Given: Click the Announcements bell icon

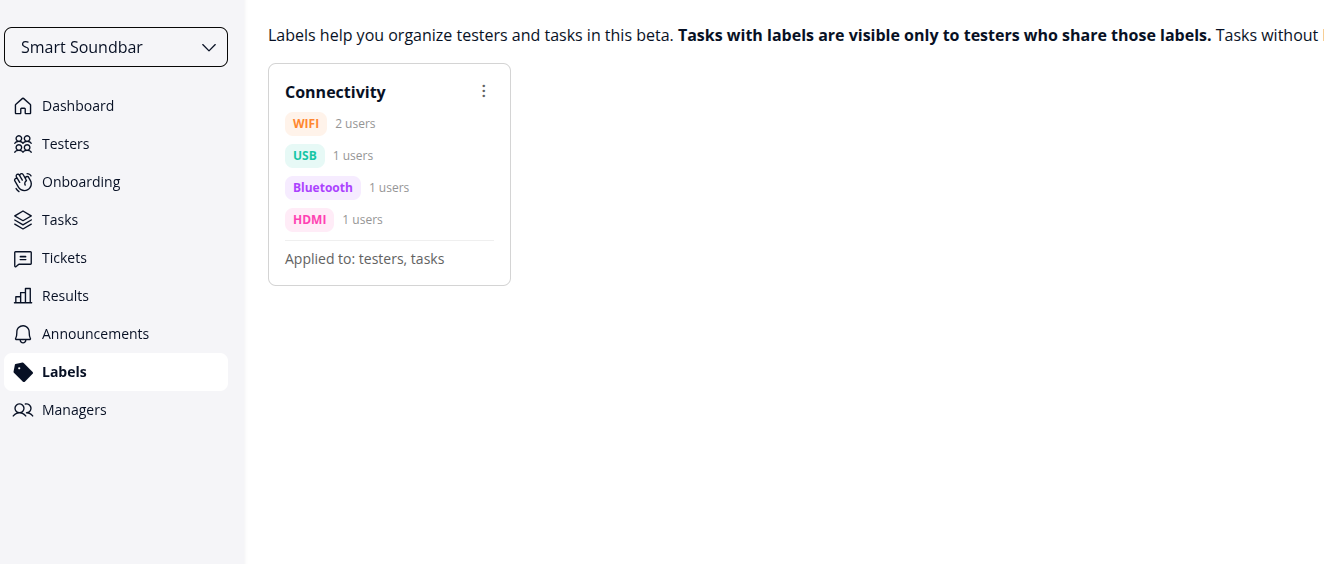Looking at the screenshot, I should coord(23,334).
